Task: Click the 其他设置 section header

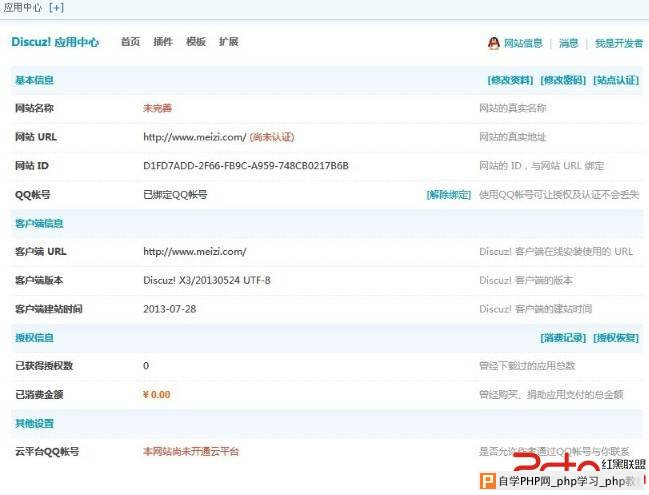Action: coord(34,423)
